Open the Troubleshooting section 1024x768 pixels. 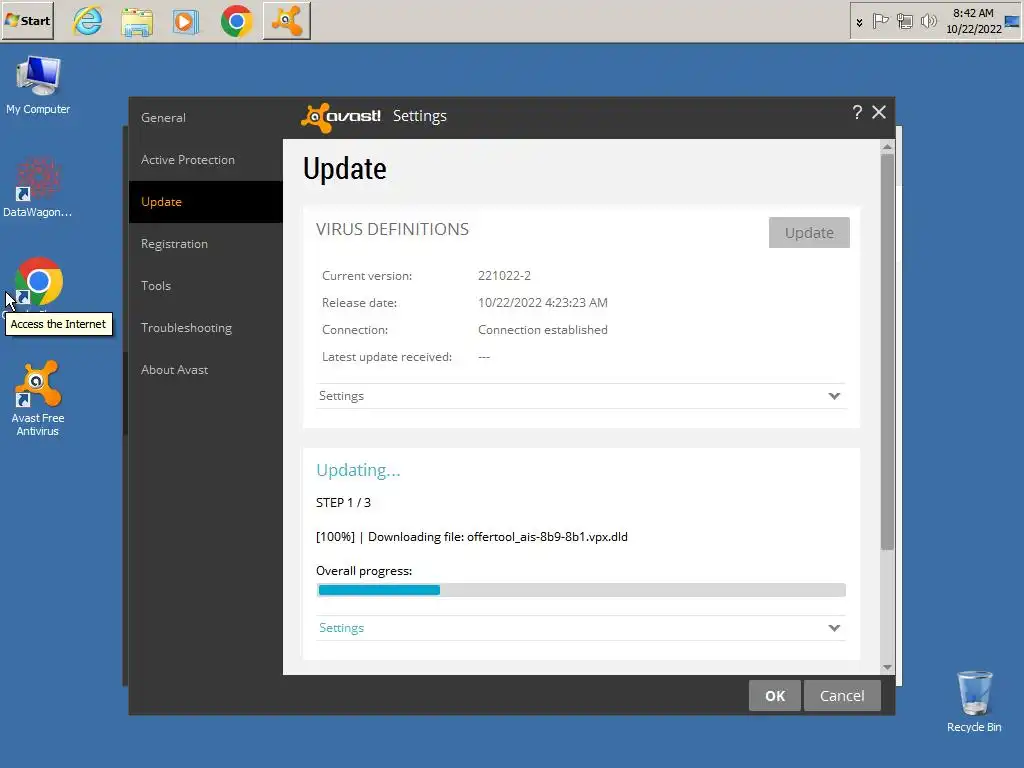[x=206, y=328]
